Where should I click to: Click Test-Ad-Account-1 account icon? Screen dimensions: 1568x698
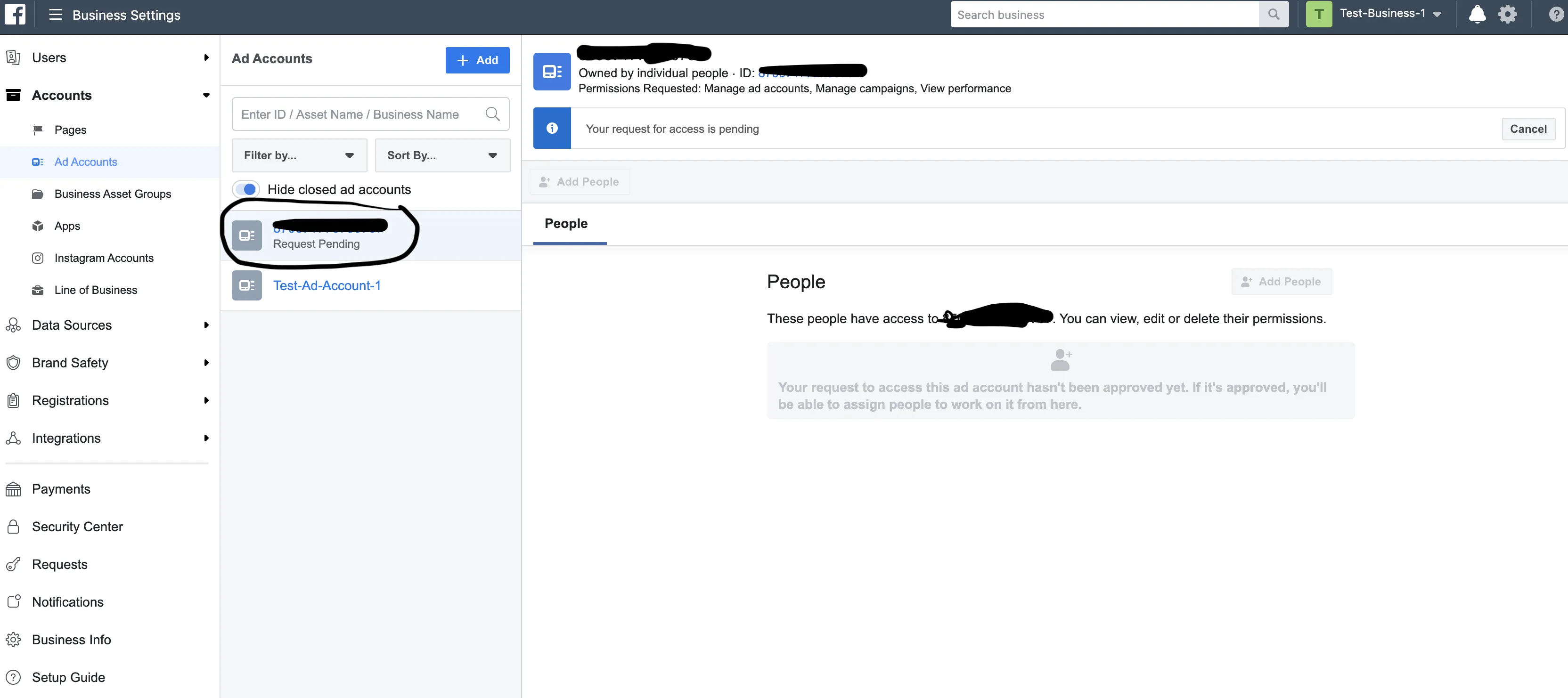coord(246,285)
